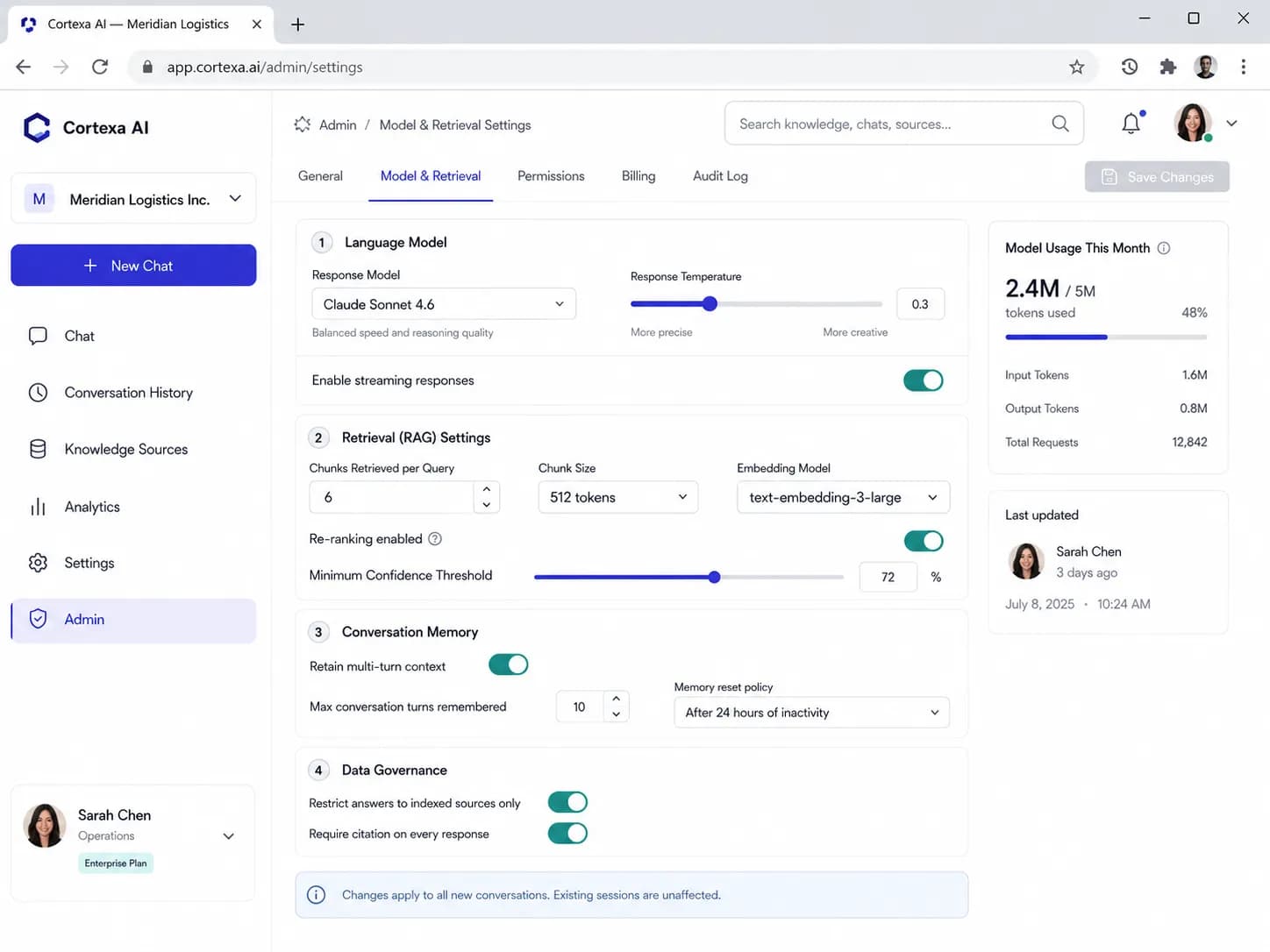Reload the page in browser
Screen dimensions: 1270x952
point(100,67)
